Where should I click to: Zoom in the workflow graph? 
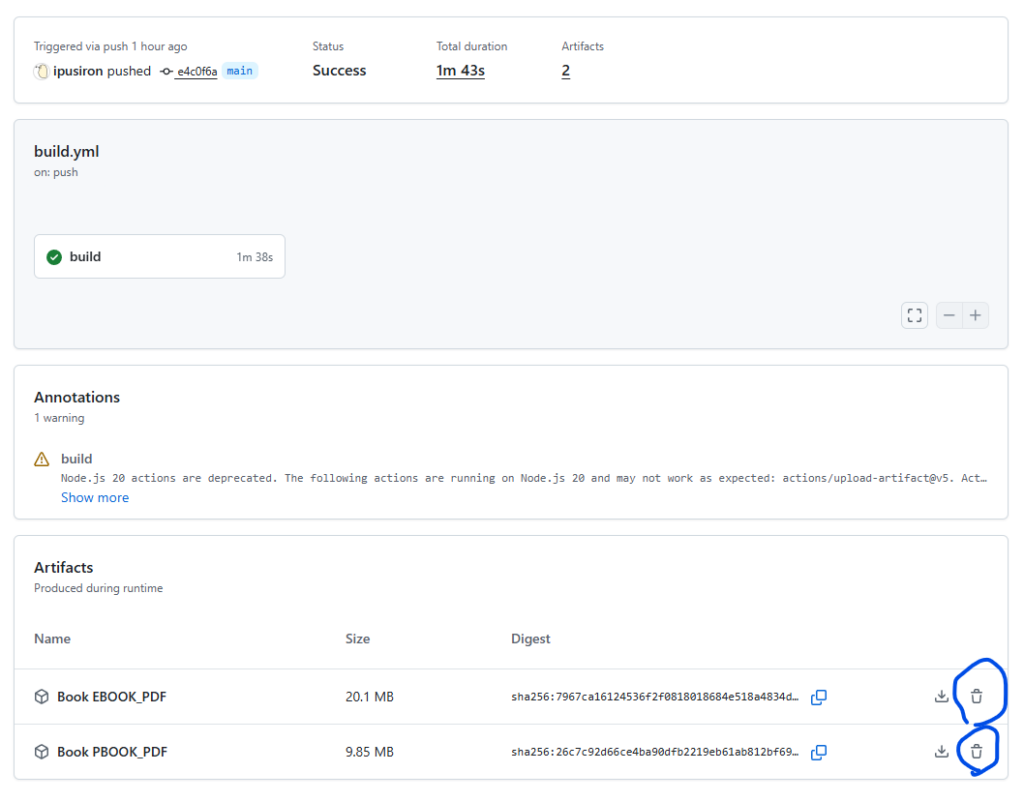pyautogui.click(x=975, y=316)
